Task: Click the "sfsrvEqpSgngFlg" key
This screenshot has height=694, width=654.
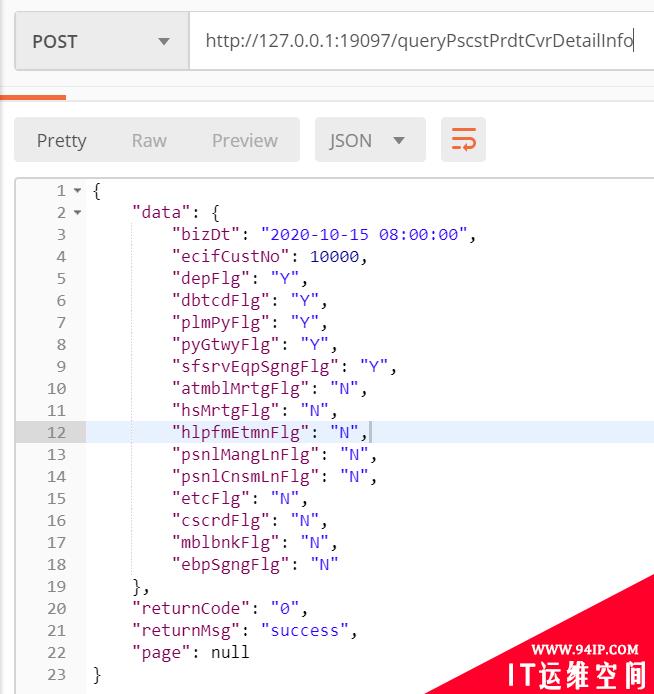Action: [255, 367]
